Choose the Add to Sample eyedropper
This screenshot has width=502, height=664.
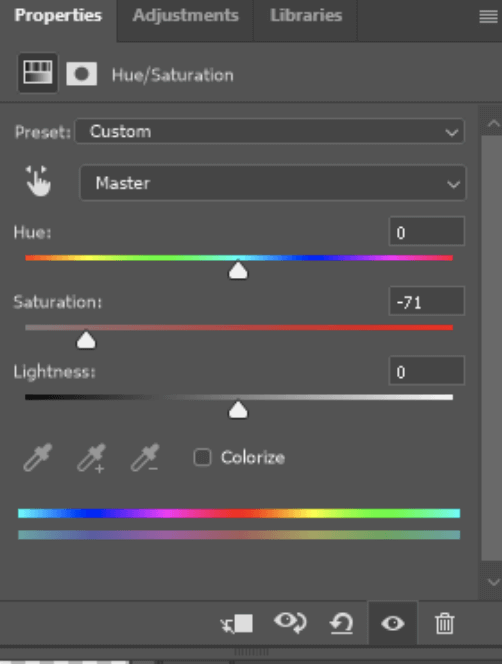(x=92, y=458)
